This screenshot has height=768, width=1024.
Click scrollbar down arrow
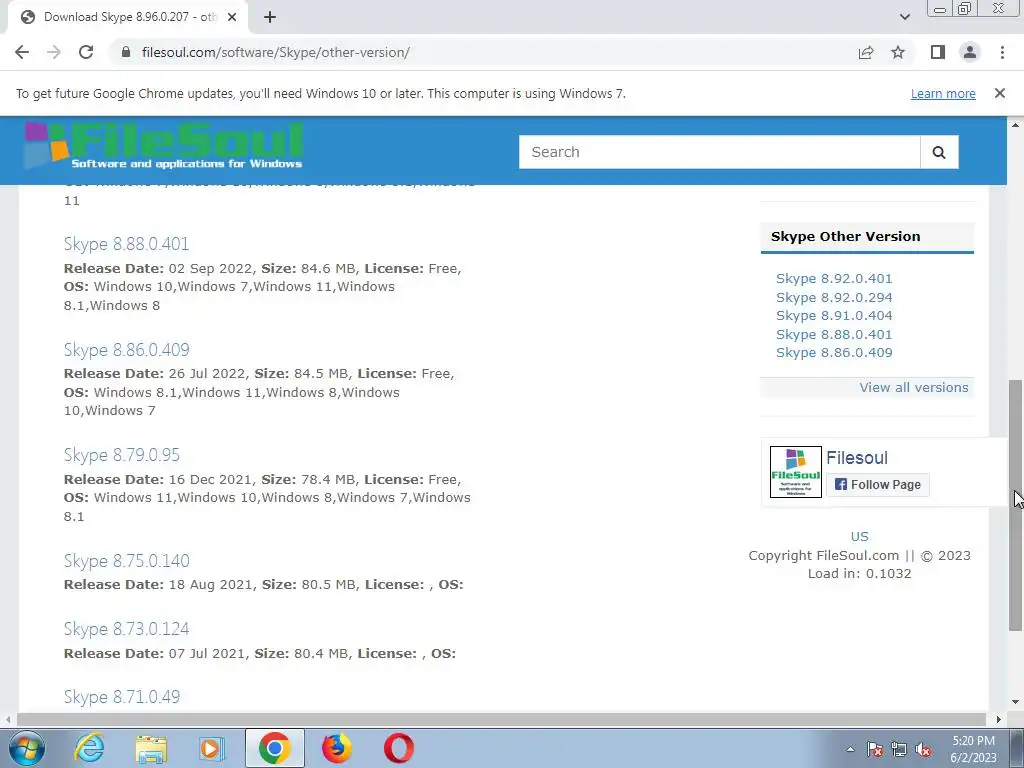pos(1016,702)
